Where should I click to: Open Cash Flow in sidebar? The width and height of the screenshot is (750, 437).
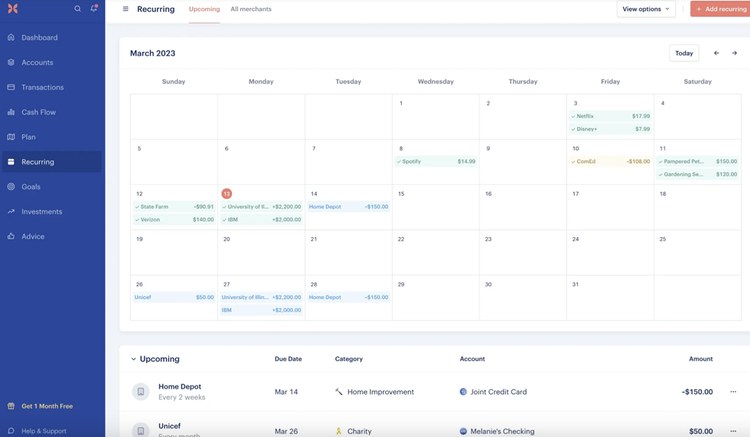[x=39, y=112]
